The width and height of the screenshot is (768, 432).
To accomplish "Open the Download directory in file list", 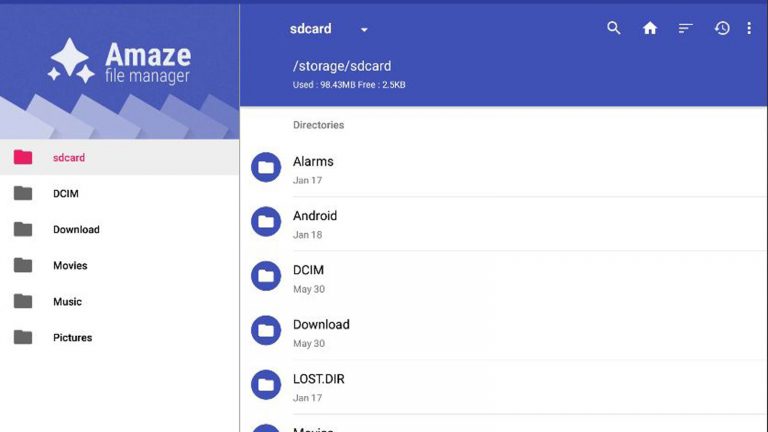I will (321, 325).
